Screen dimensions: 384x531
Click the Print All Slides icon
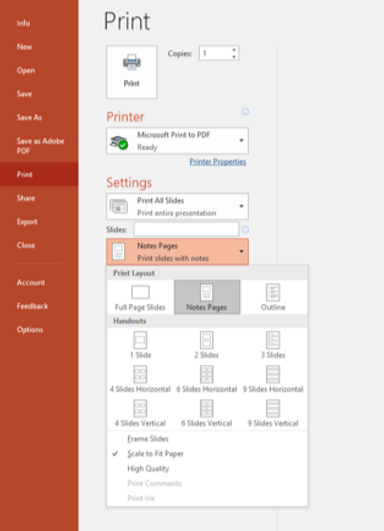(x=119, y=206)
